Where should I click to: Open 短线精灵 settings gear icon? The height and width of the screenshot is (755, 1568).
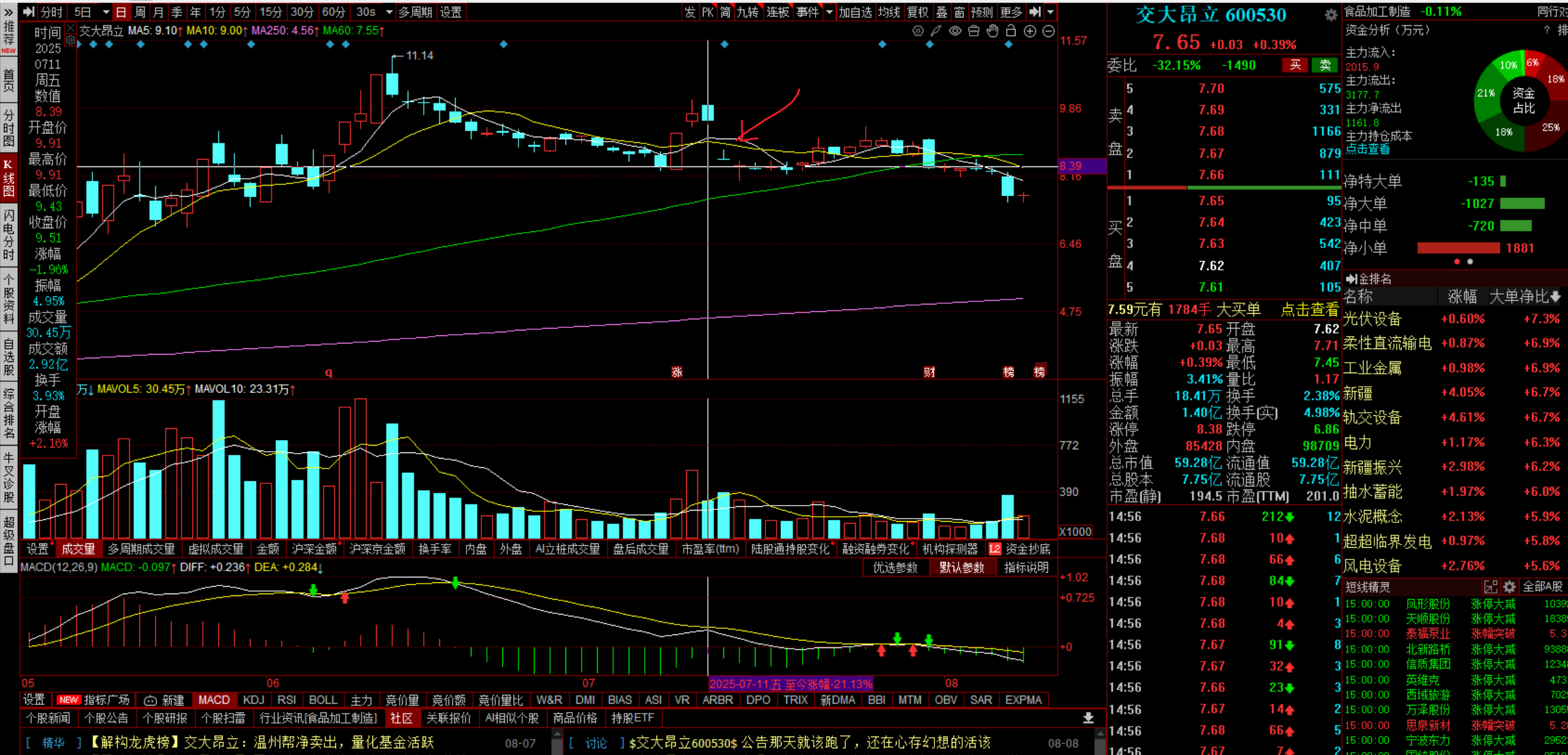1509,586
